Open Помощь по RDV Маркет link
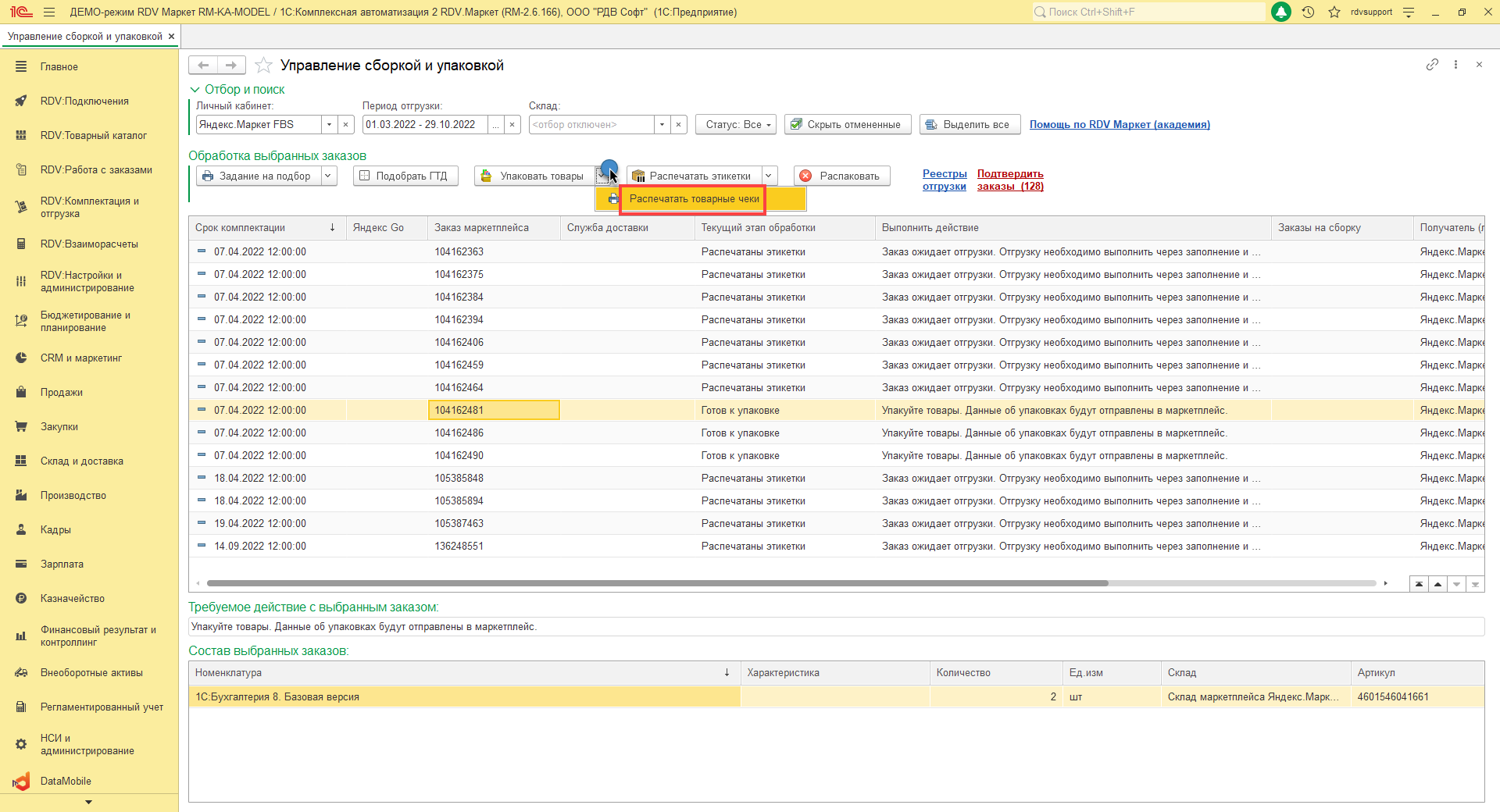1500x812 pixels. point(1119,125)
